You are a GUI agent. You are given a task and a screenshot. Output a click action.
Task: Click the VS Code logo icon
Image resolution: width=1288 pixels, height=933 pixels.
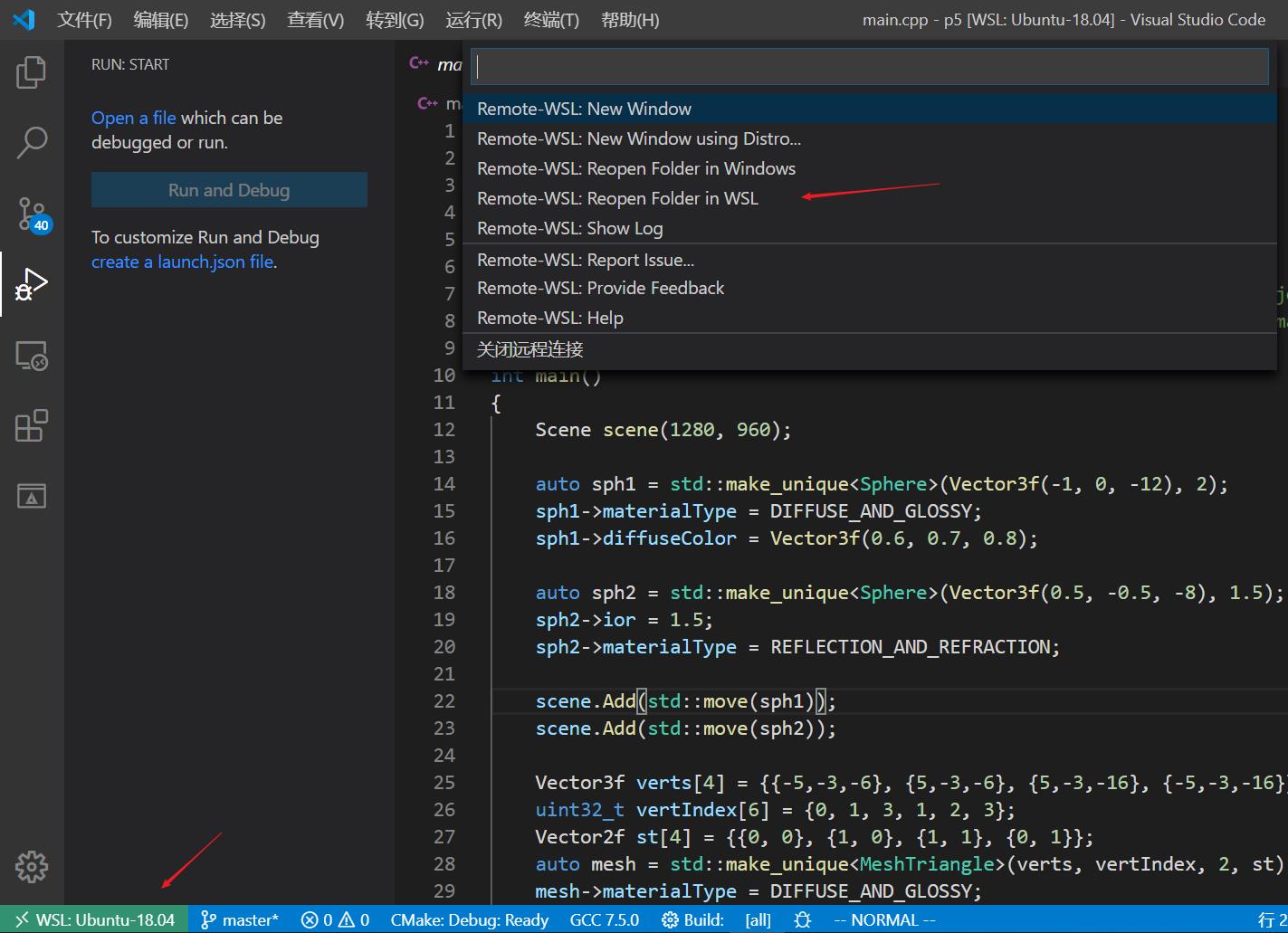pos(24,19)
